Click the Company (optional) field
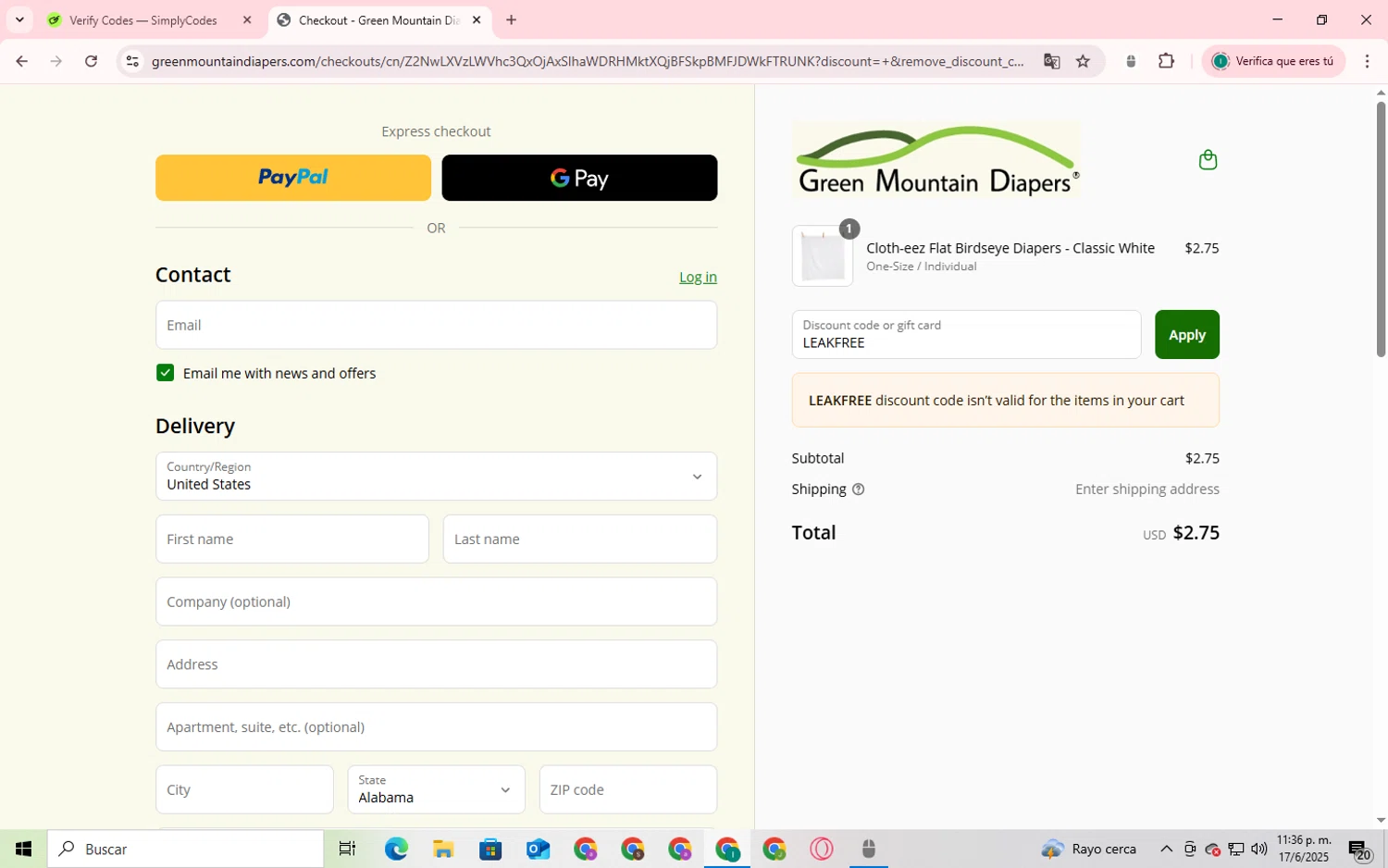 [x=436, y=601]
